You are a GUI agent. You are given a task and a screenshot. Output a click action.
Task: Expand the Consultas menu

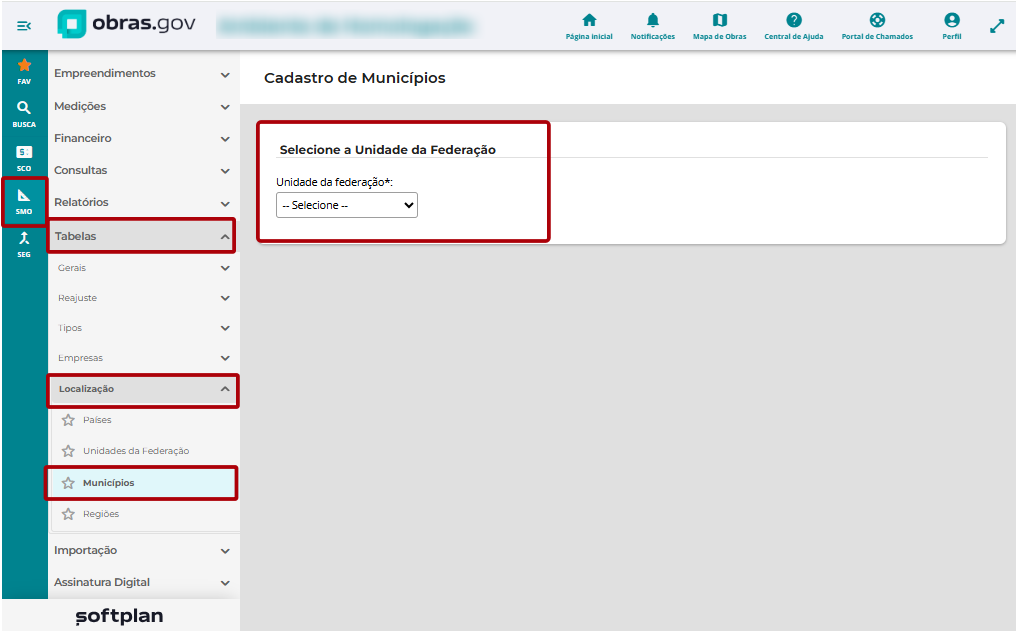click(x=143, y=170)
